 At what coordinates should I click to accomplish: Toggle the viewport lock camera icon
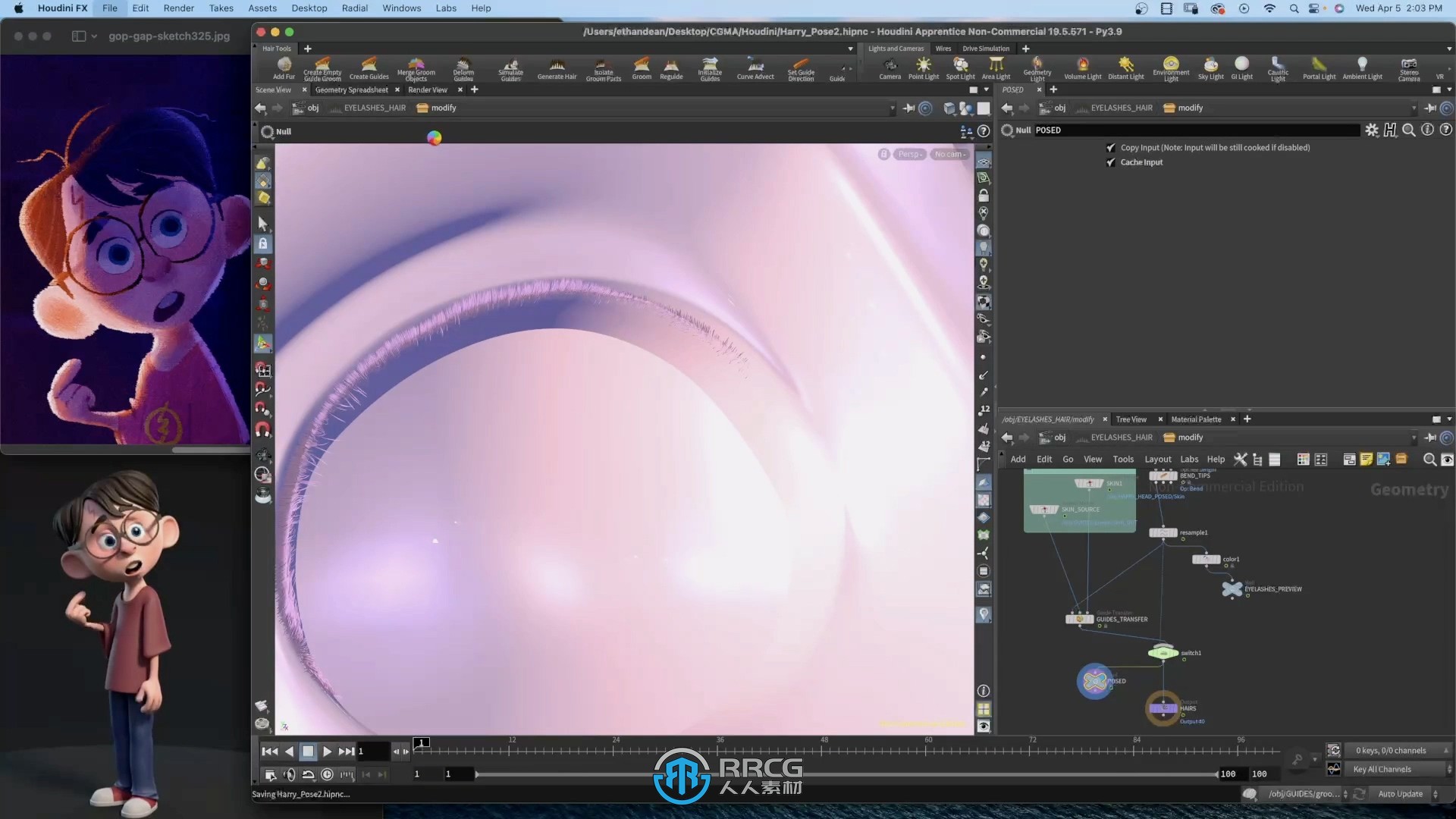pos(883,154)
